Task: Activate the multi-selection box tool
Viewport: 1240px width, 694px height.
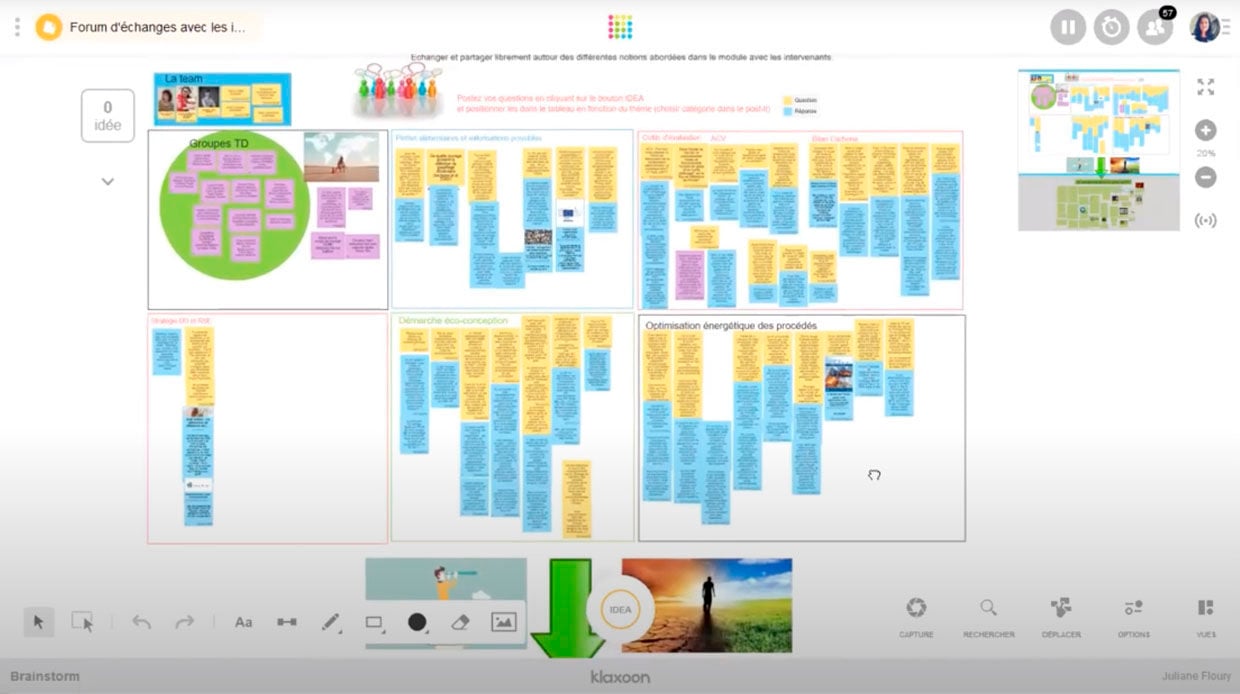Action: click(82, 622)
